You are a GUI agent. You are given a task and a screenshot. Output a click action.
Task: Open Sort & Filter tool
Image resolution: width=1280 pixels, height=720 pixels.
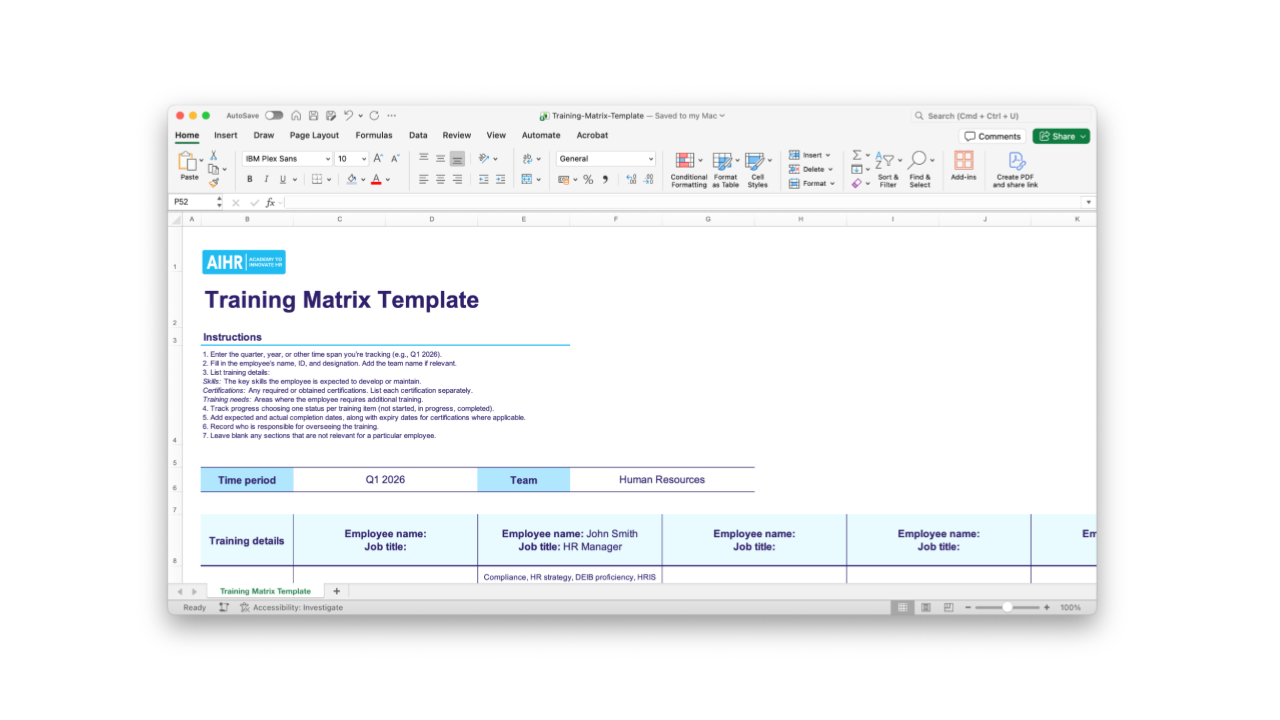click(888, 170)
